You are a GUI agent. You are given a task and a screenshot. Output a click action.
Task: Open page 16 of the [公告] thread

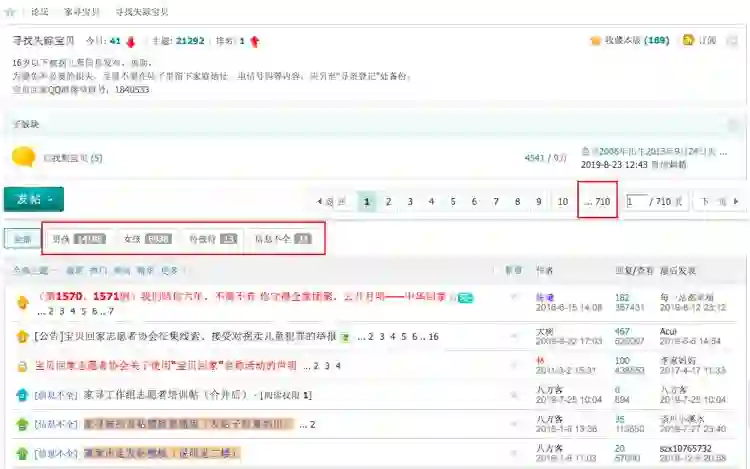click(x=433, y=337)
